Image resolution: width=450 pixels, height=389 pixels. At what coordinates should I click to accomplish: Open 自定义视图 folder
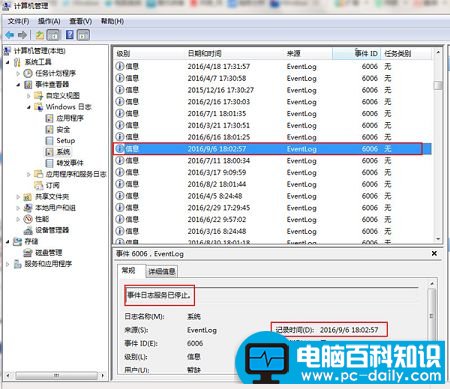(x=62, y=96)
